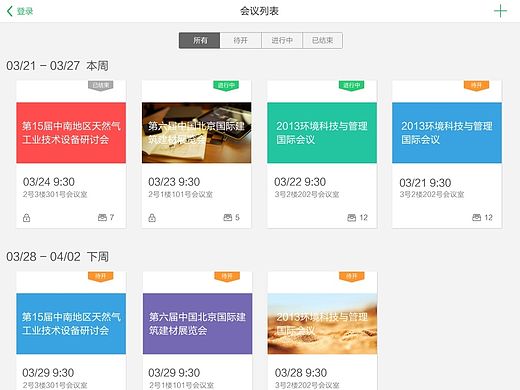The height and width of the screenshot is (390, 520).
Task: Click the 03/23 9:30 time text
Action: coord(174,182)
